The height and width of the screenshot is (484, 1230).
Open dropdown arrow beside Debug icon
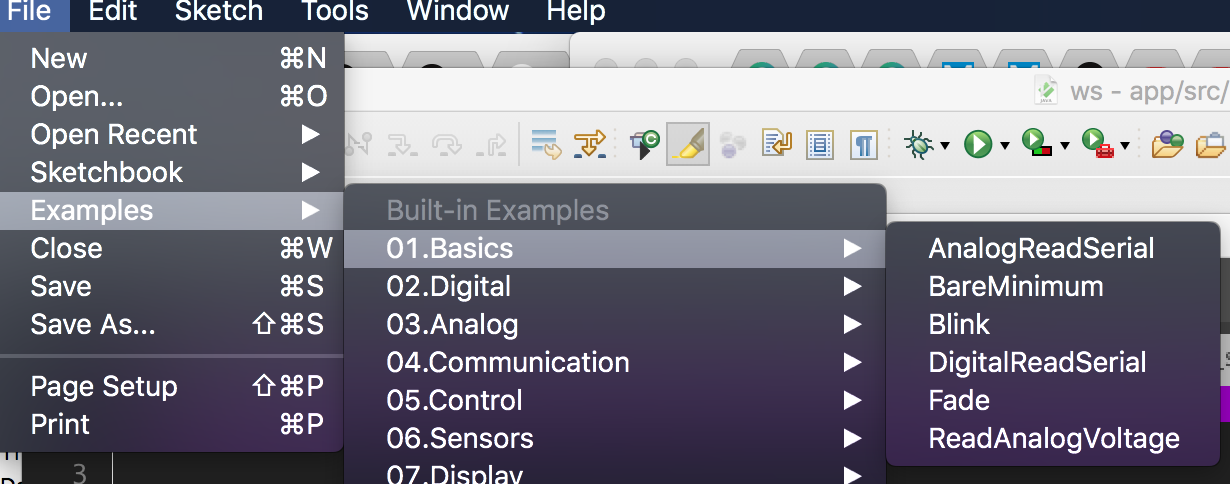coord(944,146)
